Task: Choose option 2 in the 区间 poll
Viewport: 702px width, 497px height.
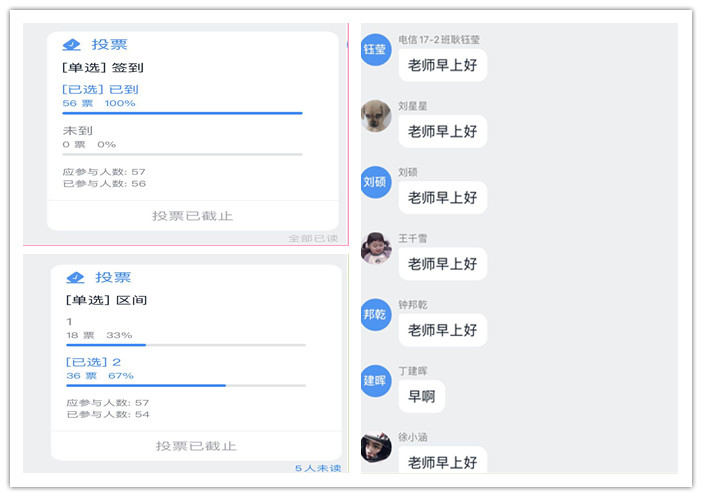Action: click(x=93, y=362)
